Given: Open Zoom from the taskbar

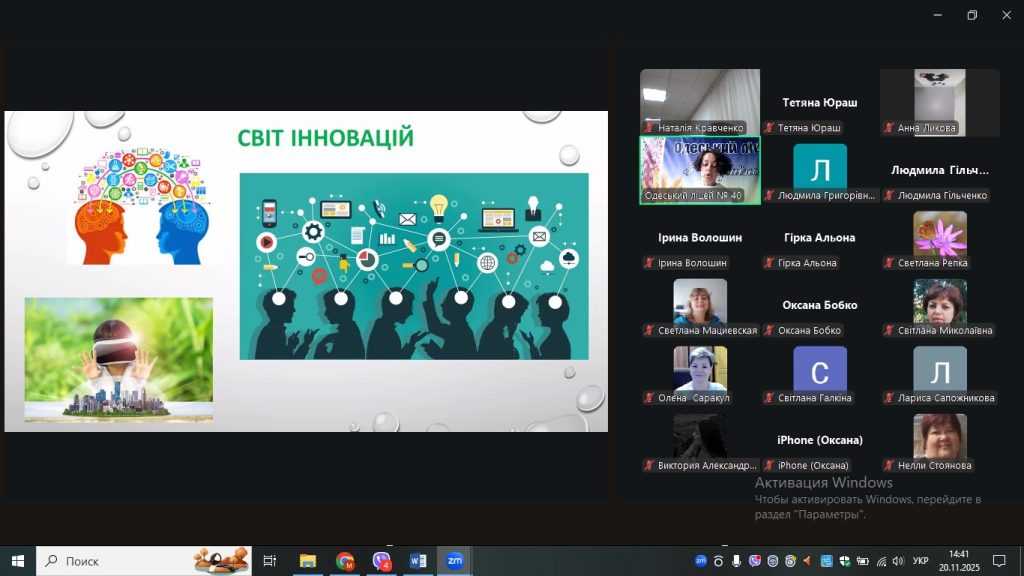Looking at the screenshot, I should coord(454,561).
